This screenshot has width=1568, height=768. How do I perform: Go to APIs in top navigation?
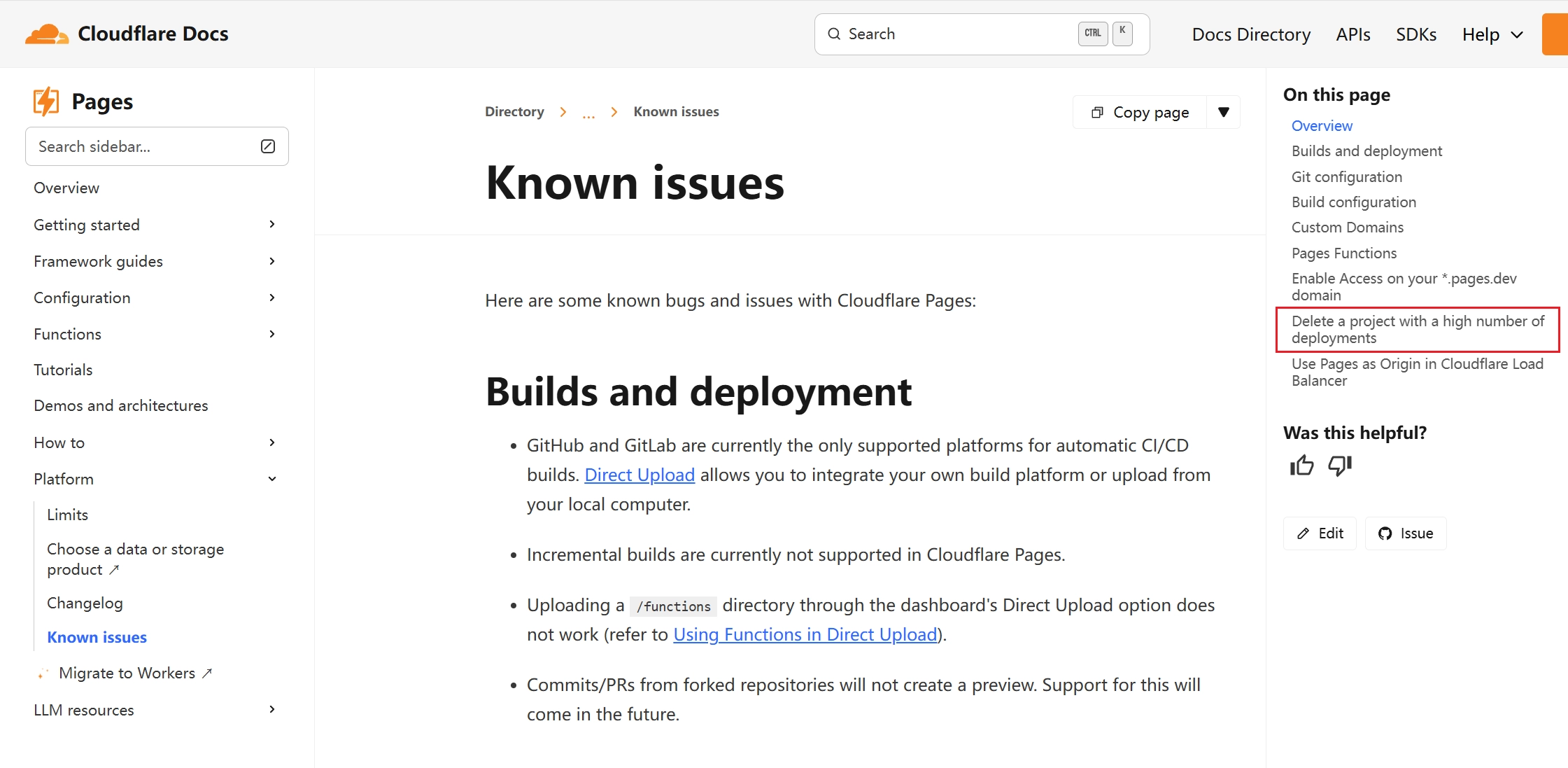[1352, 34]
